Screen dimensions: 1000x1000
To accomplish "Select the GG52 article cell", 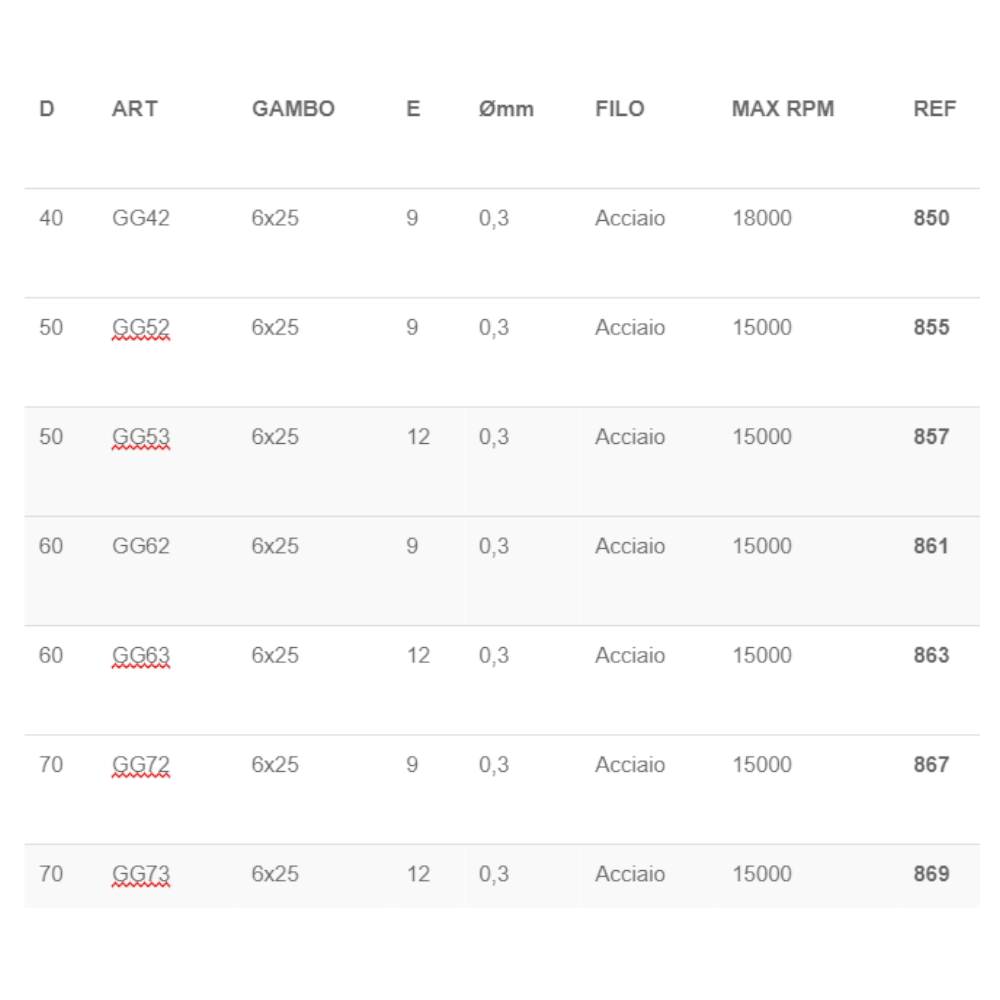I will tap(141, 327).
